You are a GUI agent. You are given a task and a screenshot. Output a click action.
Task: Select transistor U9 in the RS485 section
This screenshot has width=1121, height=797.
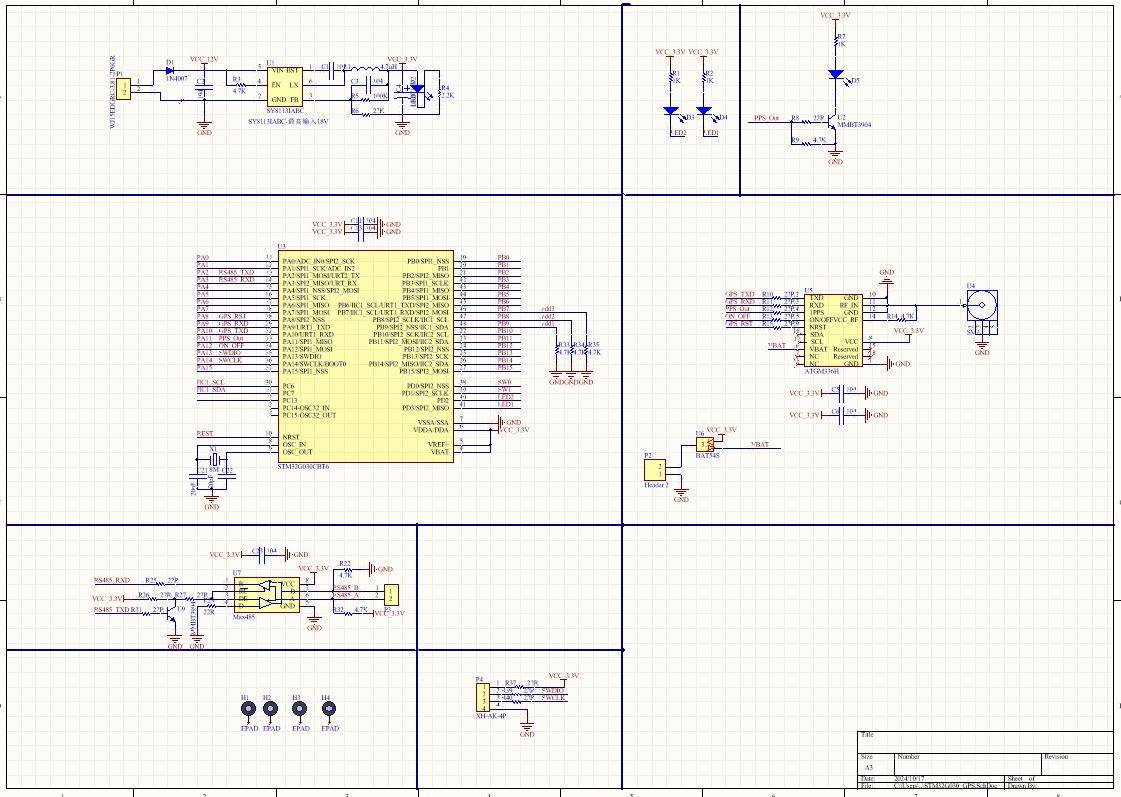pos(174,615)
